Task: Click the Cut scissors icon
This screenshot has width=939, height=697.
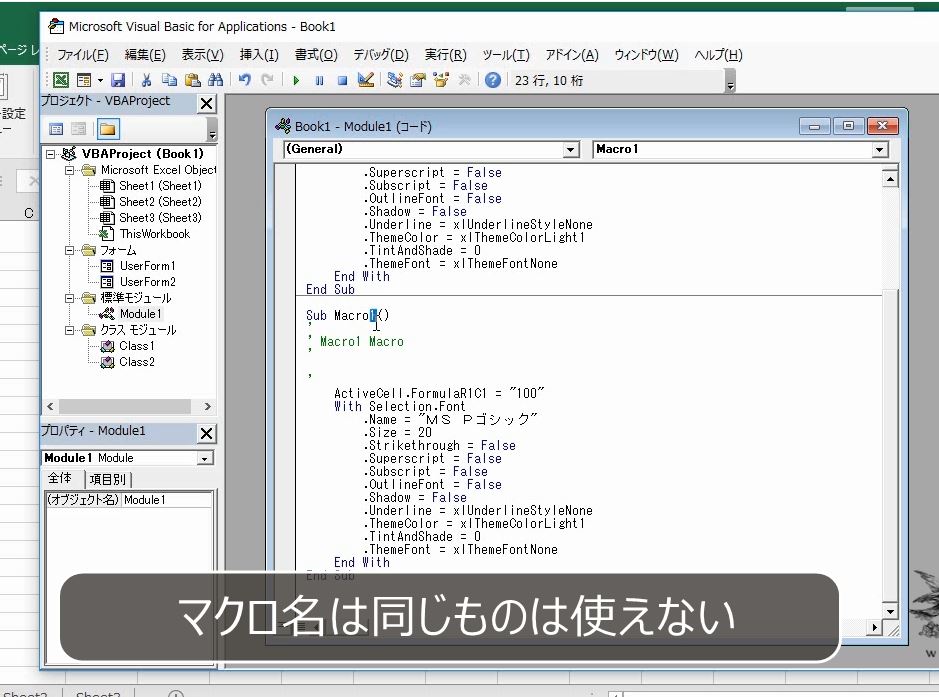Action: click(x=146, y=80)
